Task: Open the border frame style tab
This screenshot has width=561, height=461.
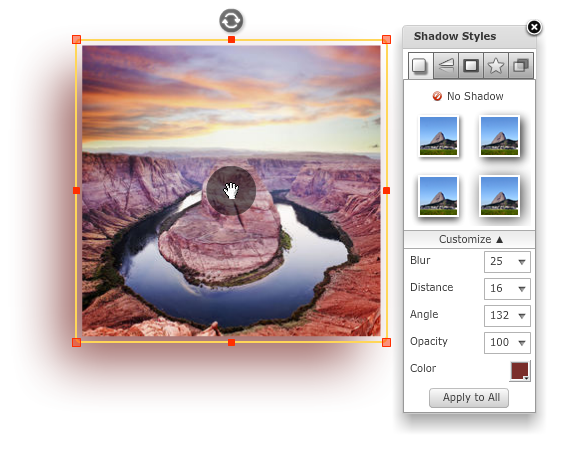Action: pos(471,65)
